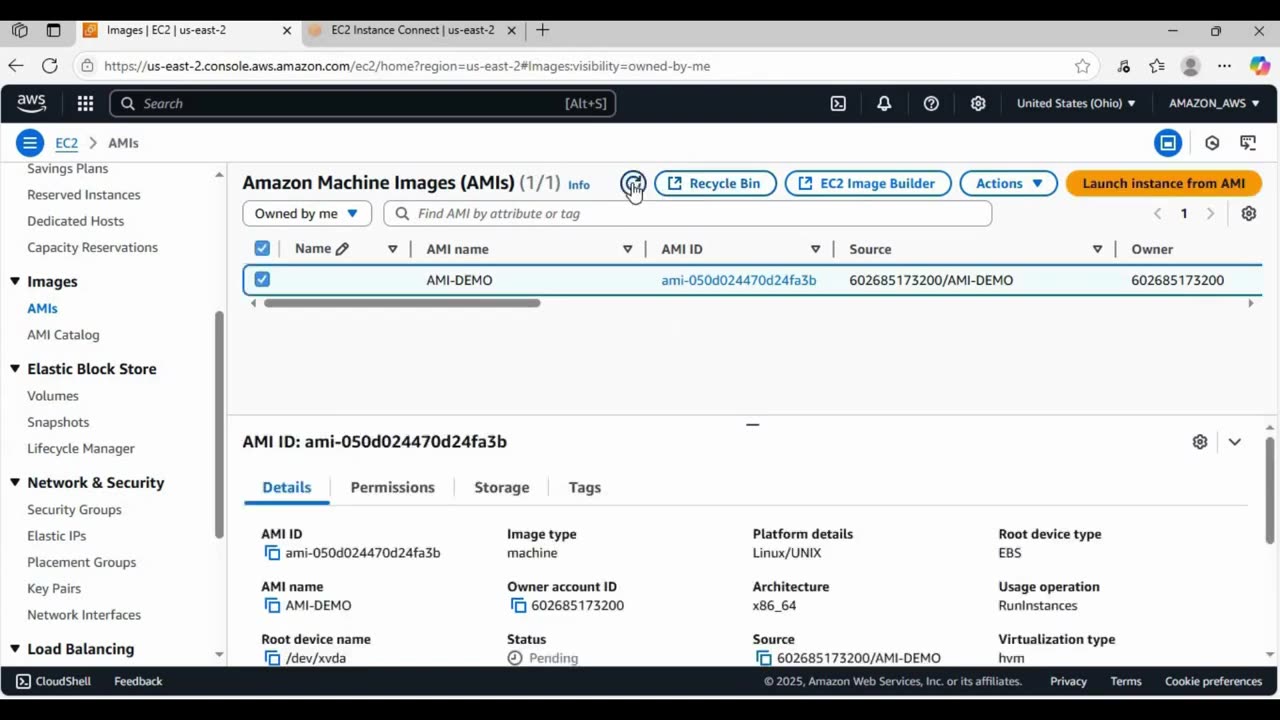Focus the Find AMI by attribute field
The width and height of the screenshot is (1280, 720).
point(688,213)
